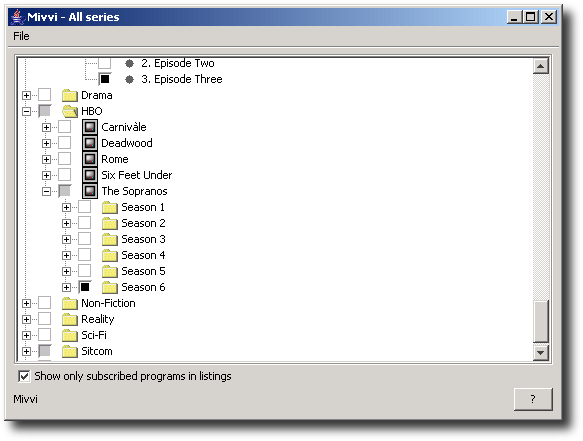Click the scrollbar down arrow
This screenshot has height=441, width=583.
[540, 352]
